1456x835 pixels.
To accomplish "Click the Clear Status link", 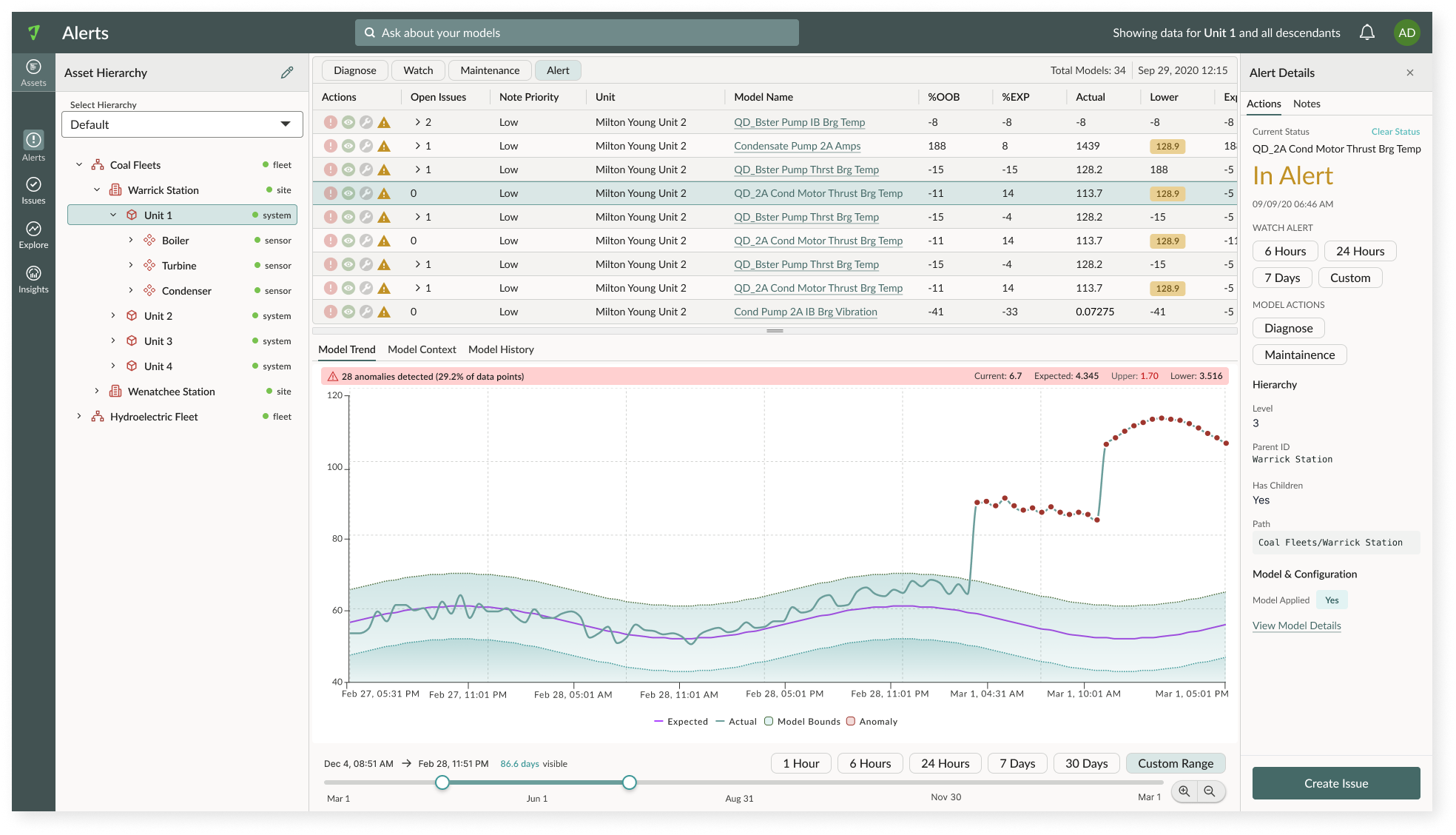I will [x=1395, y=132].
